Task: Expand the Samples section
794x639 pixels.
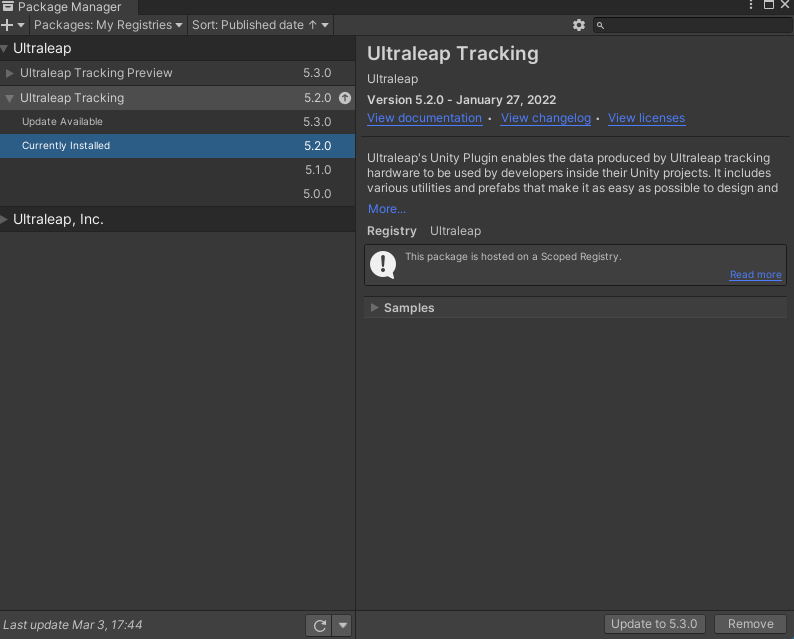Action: click(375, 308)
